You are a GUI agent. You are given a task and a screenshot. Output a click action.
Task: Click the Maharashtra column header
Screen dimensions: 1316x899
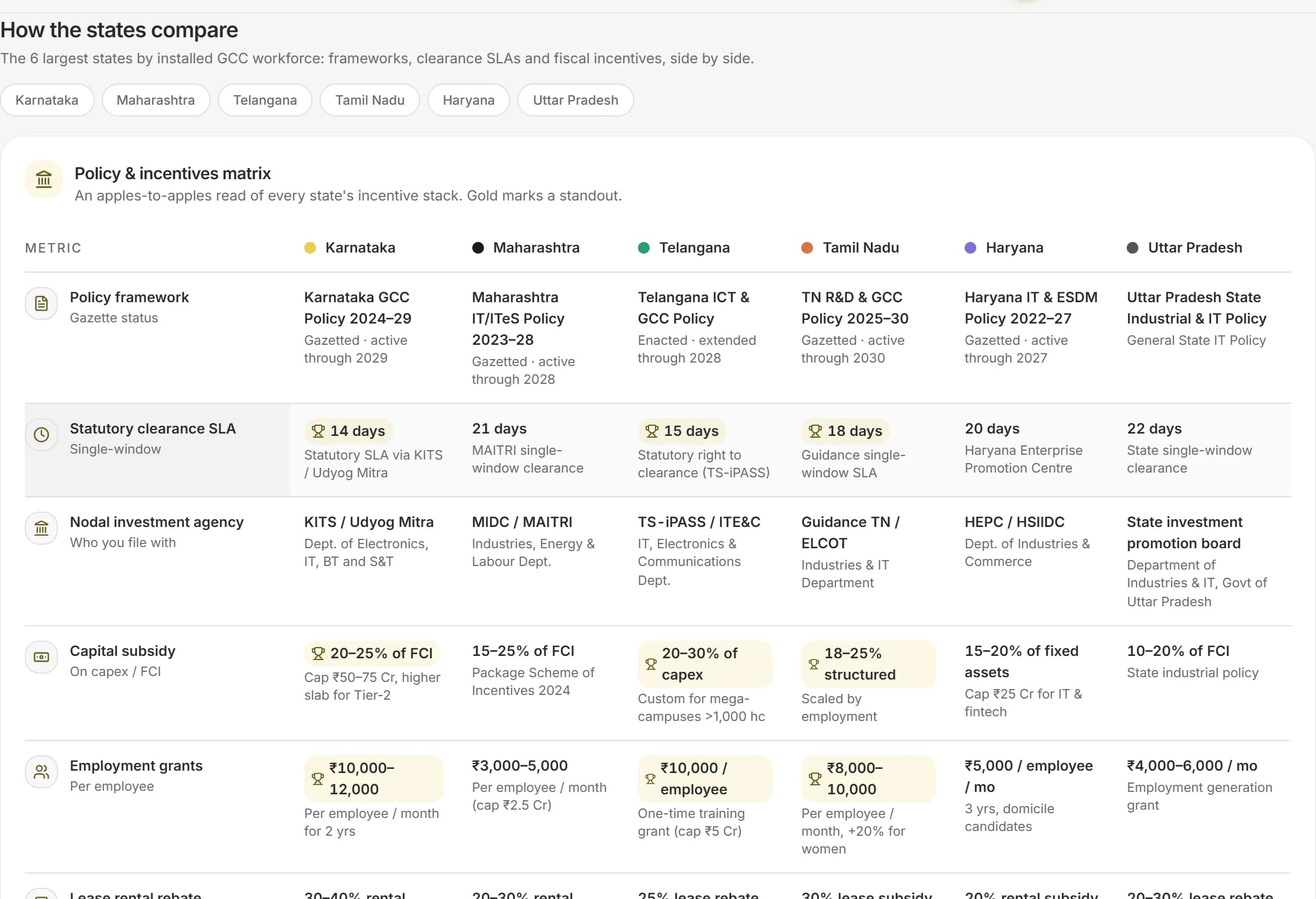(x=526, y=248)
